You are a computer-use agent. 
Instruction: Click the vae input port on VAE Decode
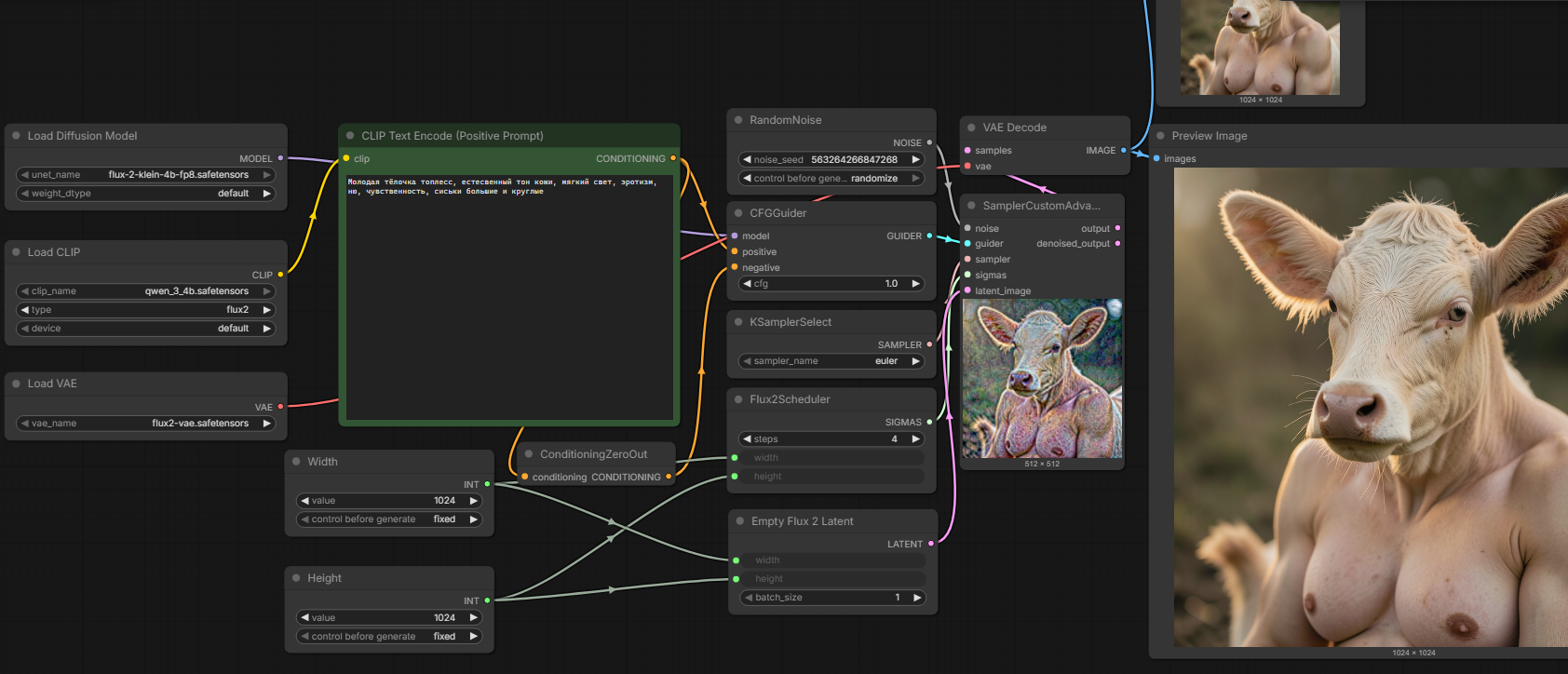[967, 166]
